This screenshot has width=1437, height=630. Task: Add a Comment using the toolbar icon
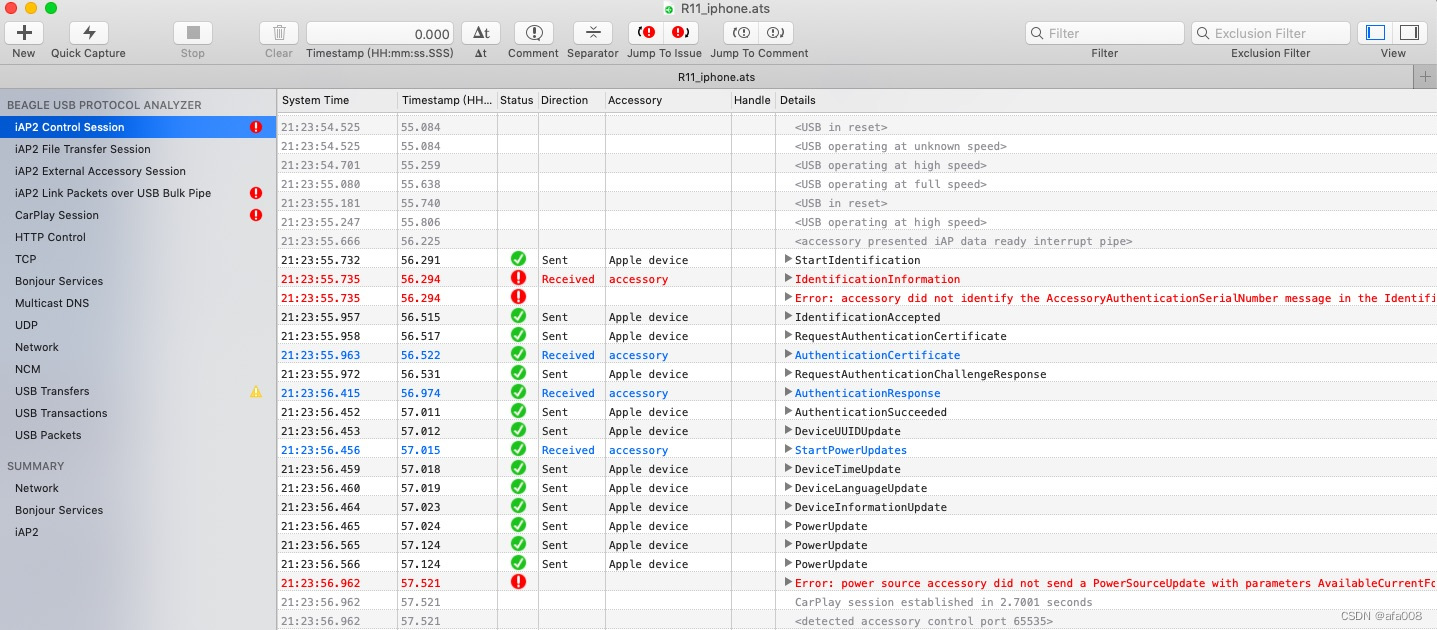coord(534,33)
